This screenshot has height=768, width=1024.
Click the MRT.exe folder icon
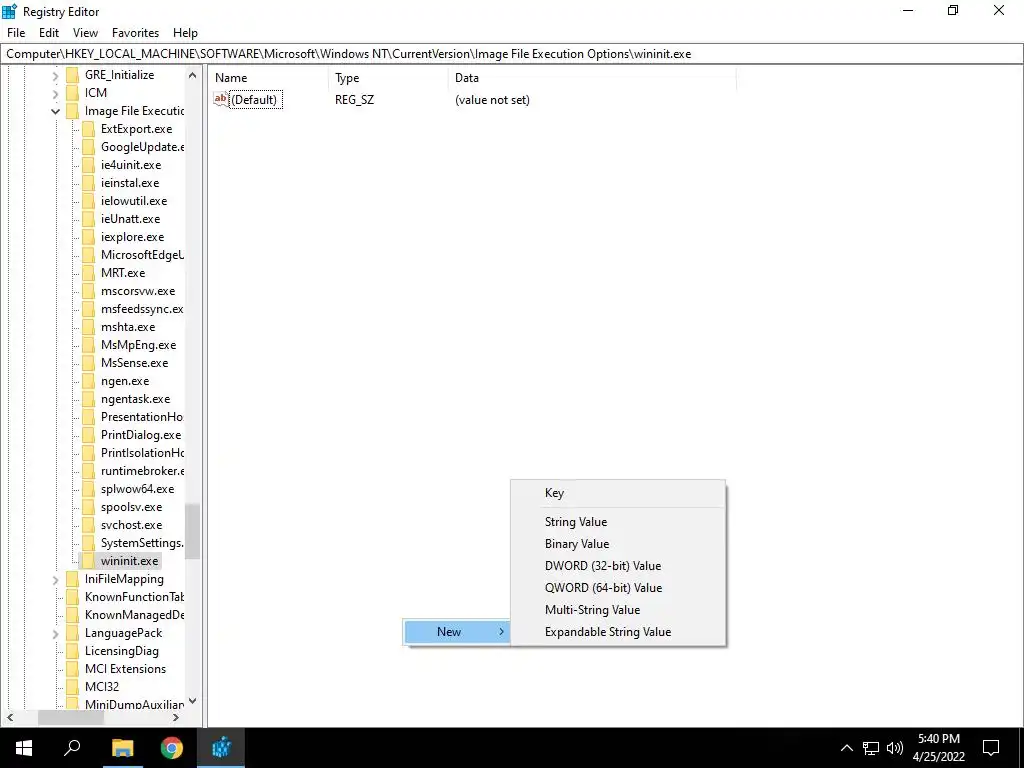88,273
